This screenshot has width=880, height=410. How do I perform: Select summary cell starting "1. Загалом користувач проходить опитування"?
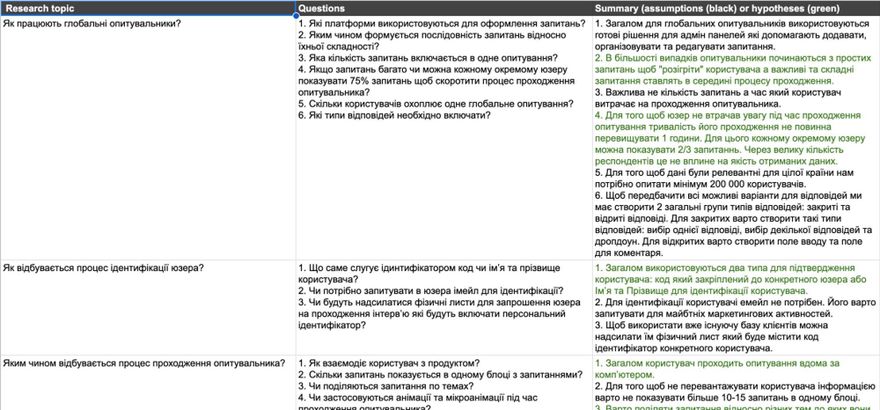point(736,383)
